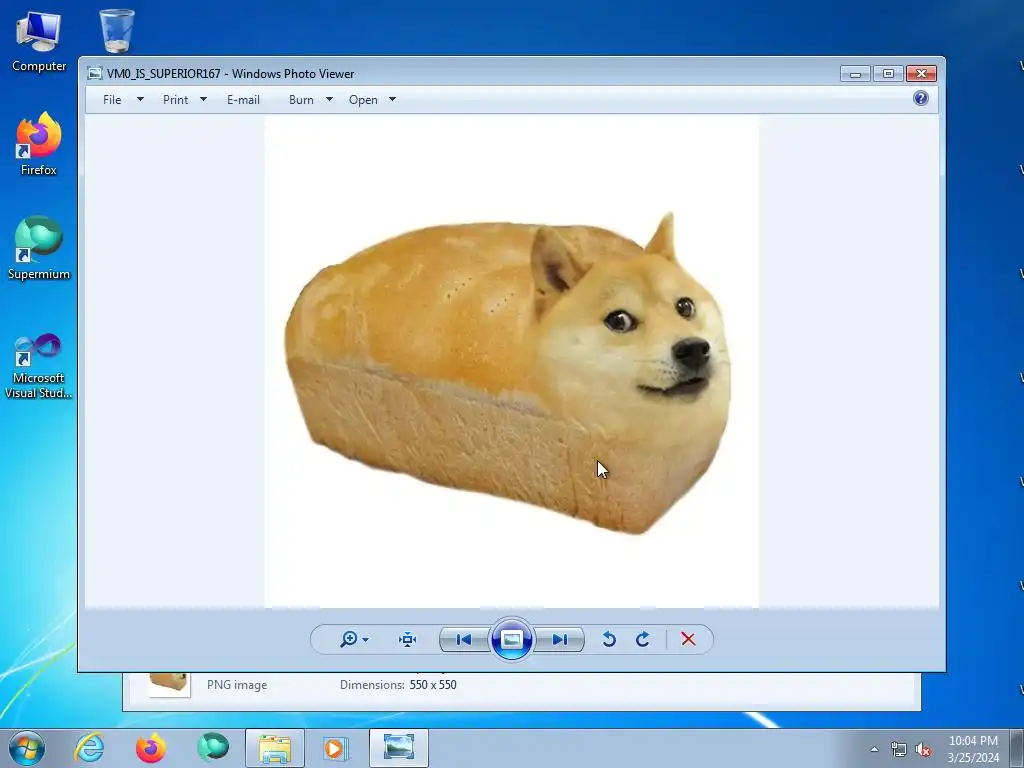Open Windows Media Player from taskbar
The width and height of the screenshot is (1024, 768).
[x=336, y=748]
